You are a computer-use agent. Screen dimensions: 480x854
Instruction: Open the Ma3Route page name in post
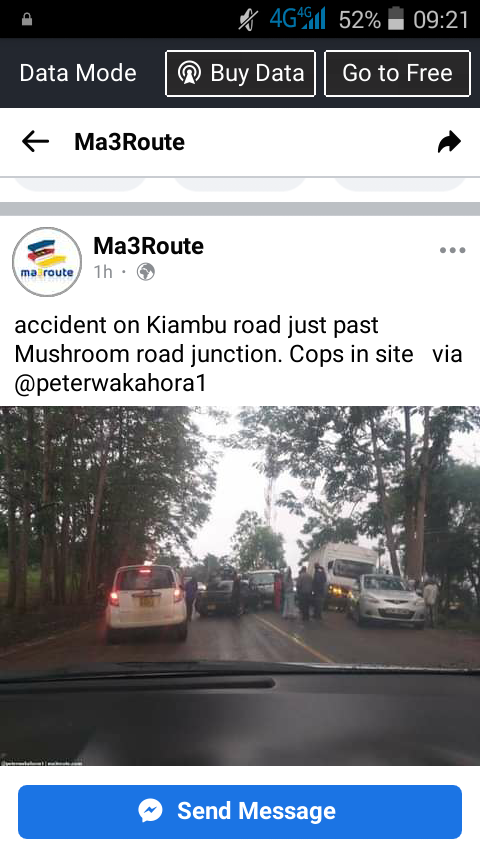pos(148,246)
